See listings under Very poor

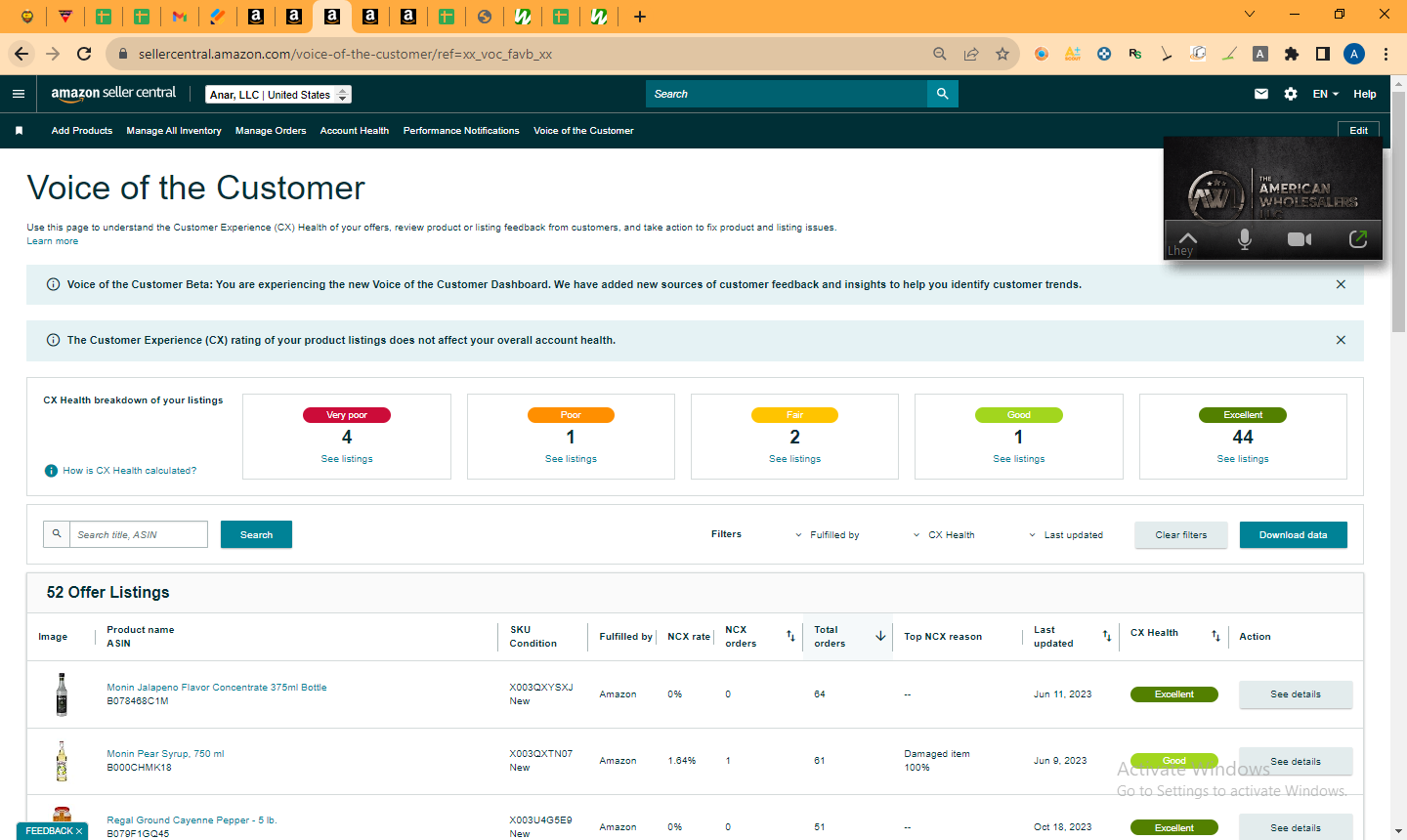(347, 459)
